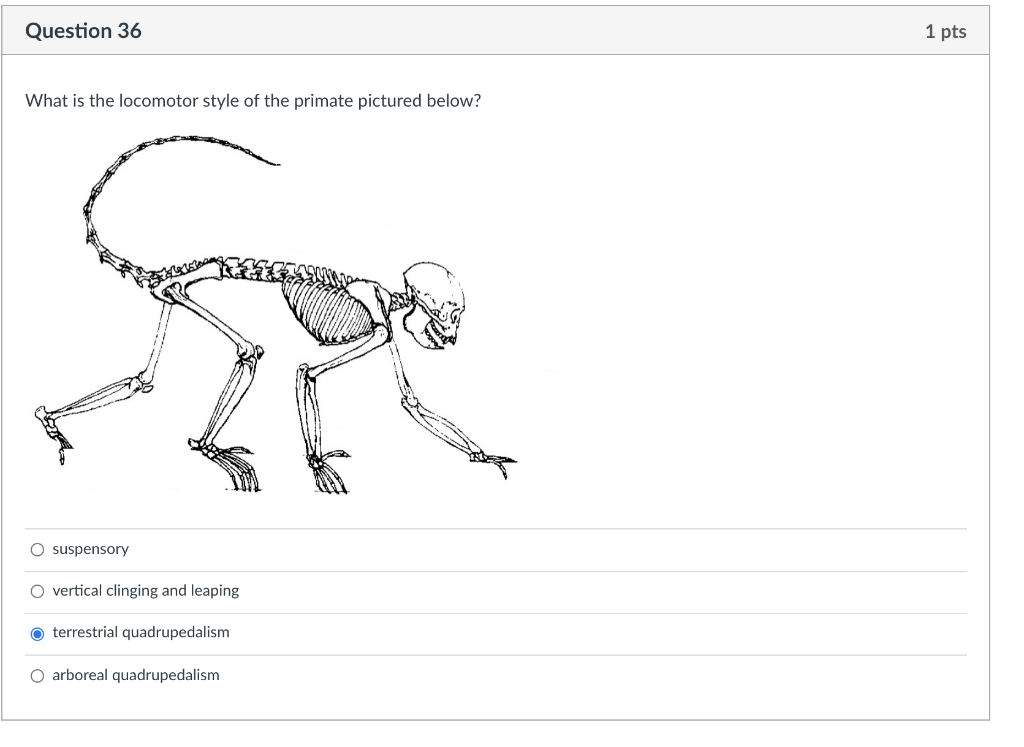Click the divider line above the answer choices

[x=500, y=528]
